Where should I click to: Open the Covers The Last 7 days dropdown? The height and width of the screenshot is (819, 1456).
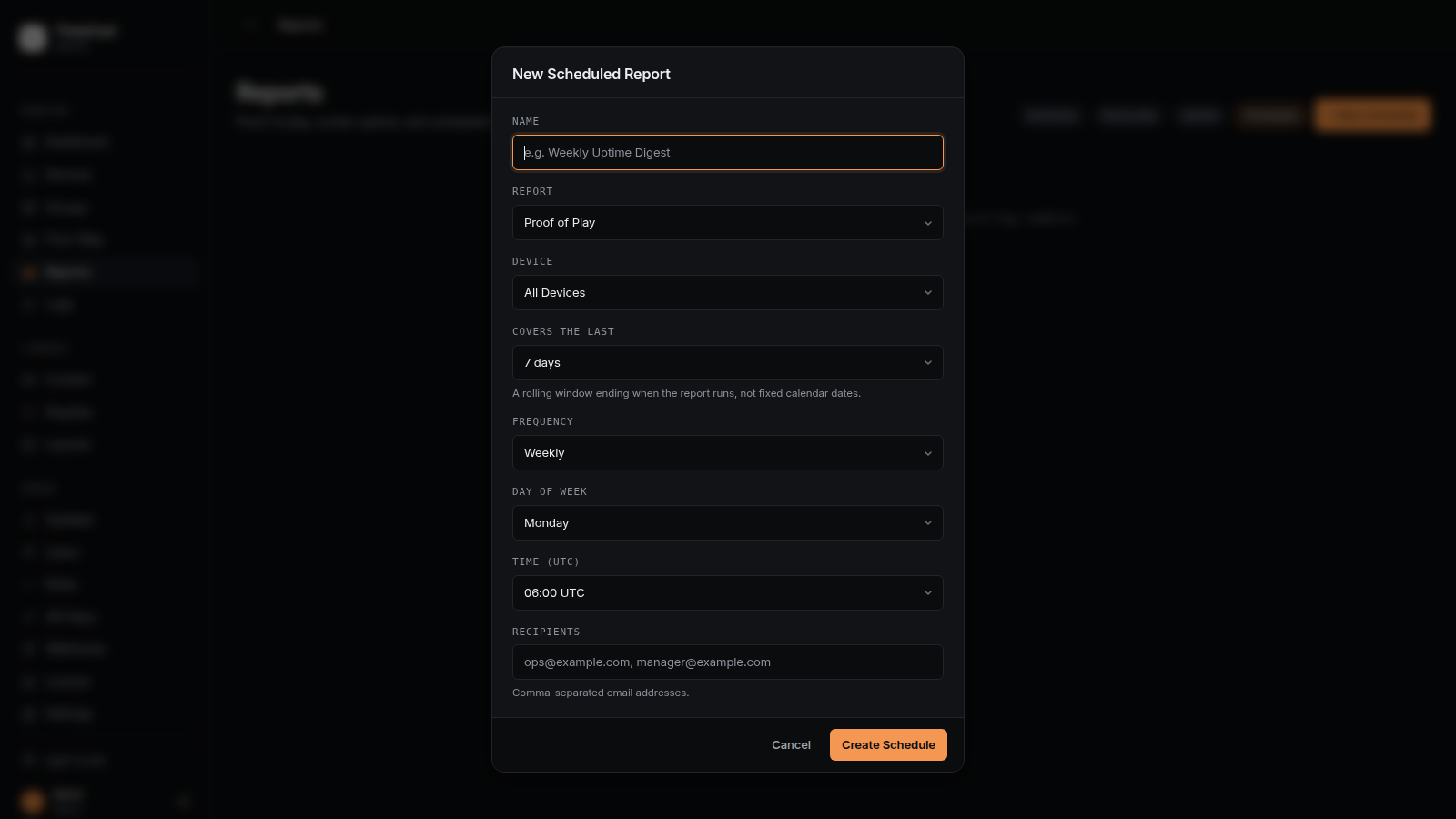tap(728, 363)
